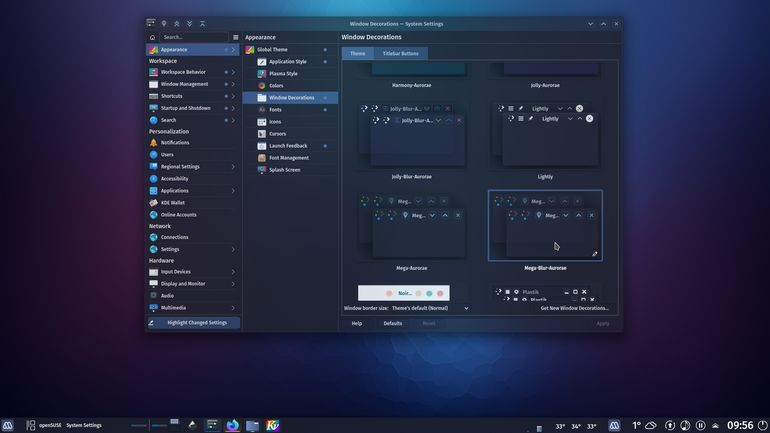The height and width of the screenshot is (433, 770).
Task: Click the home icon beside the search field
Action: (152, 37)
